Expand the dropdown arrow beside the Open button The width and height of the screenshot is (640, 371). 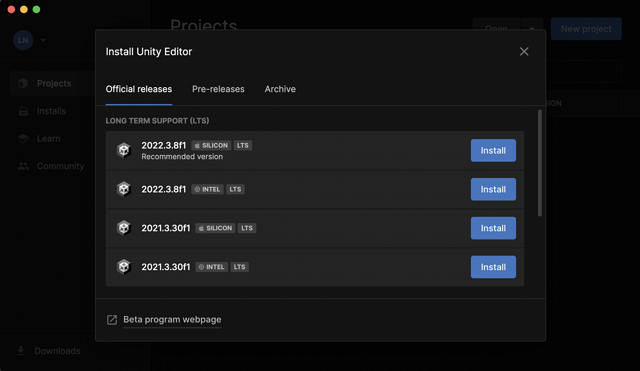pos(532,29)
